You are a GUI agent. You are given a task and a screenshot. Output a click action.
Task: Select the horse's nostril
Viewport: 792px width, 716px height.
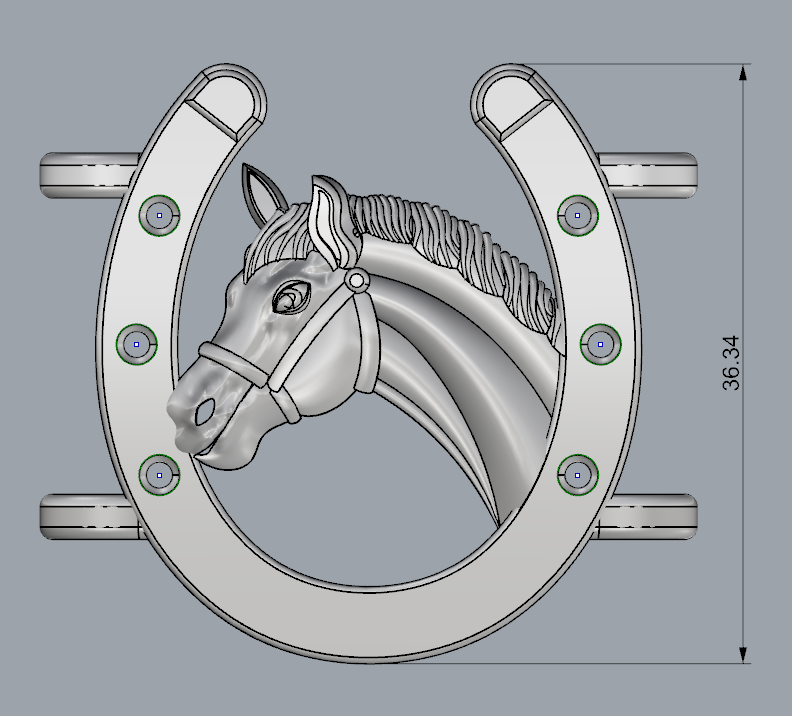pyautogui.click(x=205, y=409)
